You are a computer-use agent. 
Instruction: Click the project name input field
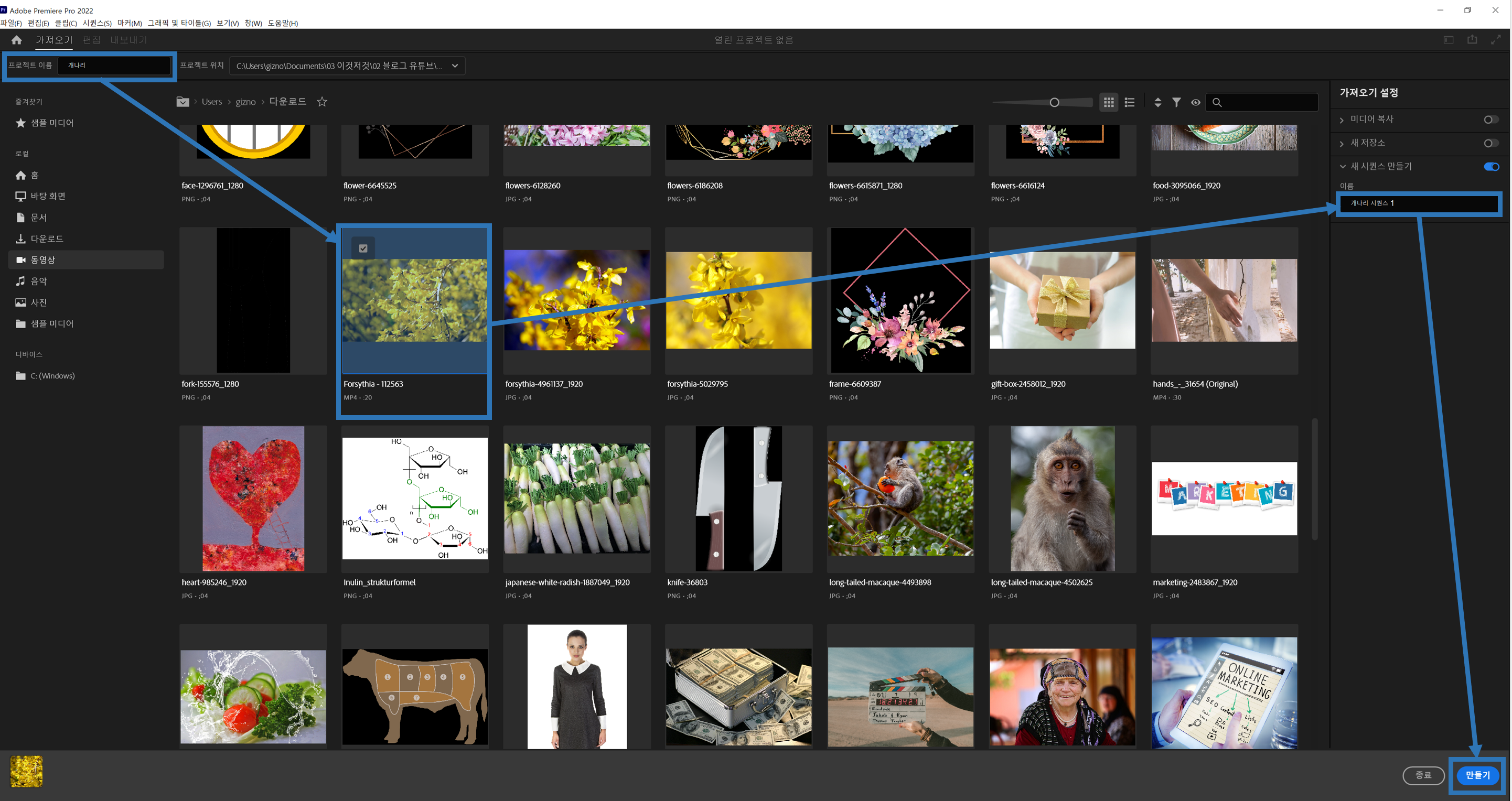coord(114,65)
